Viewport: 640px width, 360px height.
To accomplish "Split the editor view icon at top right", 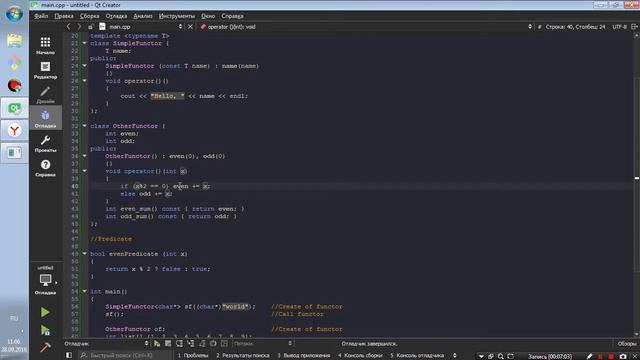I will coord(634,27).
